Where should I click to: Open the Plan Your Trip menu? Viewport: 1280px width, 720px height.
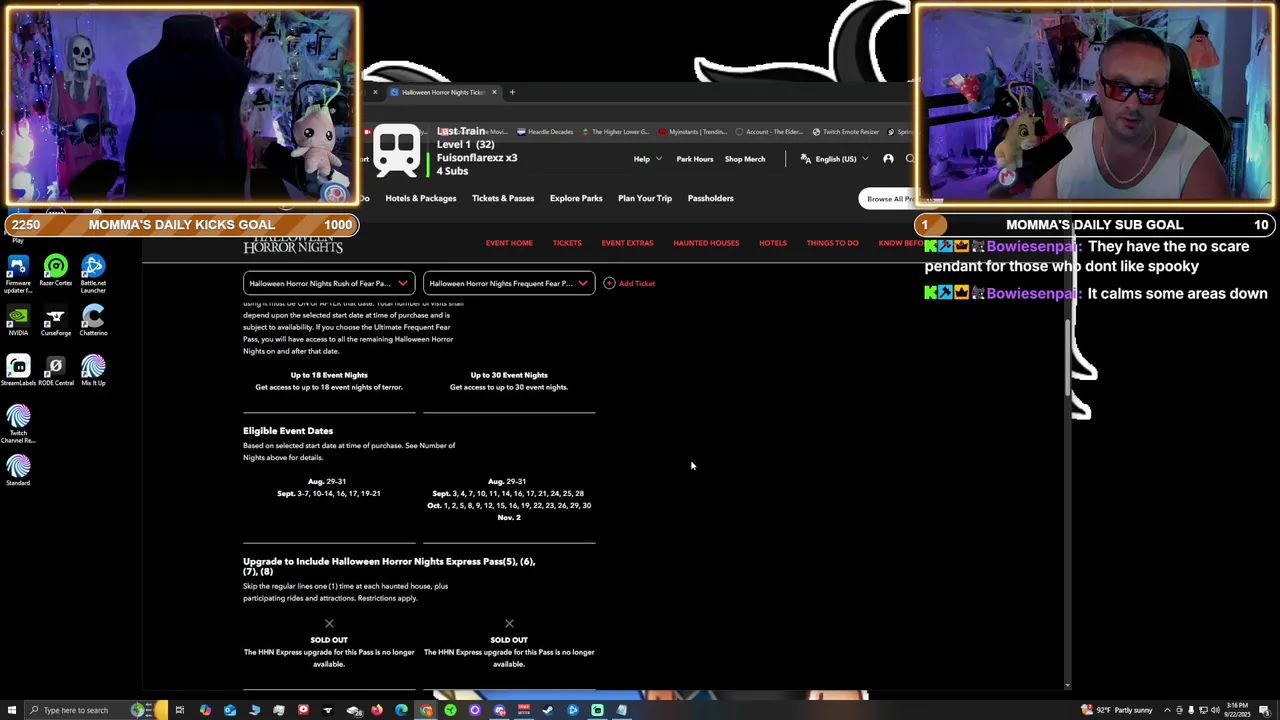645,198
